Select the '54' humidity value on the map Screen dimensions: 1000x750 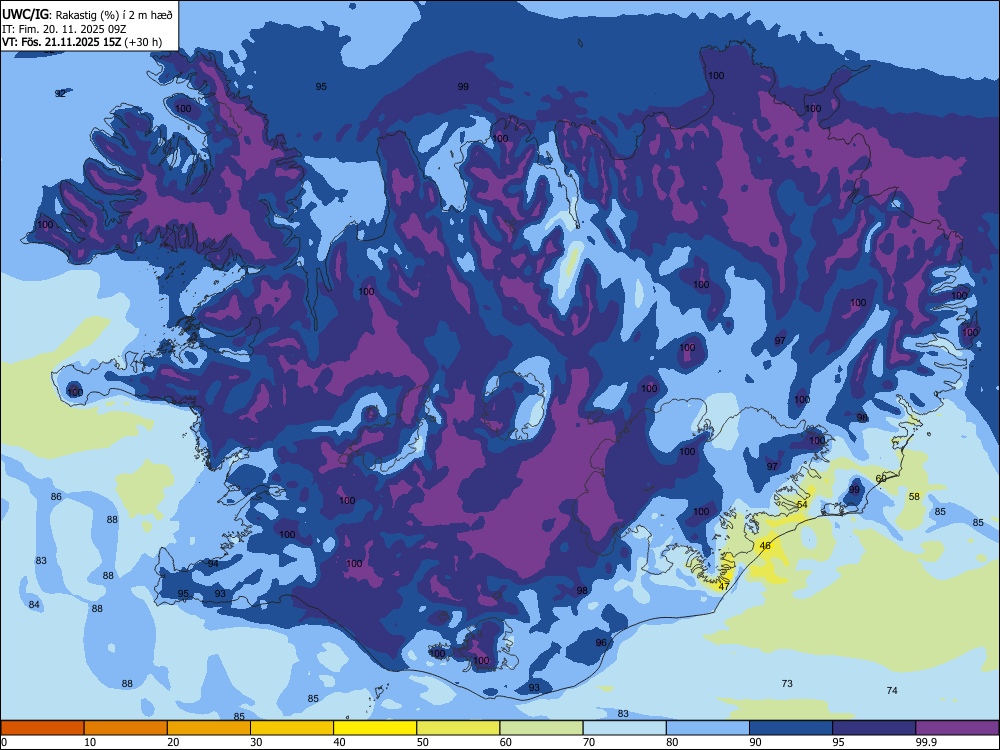coord(802,504)
